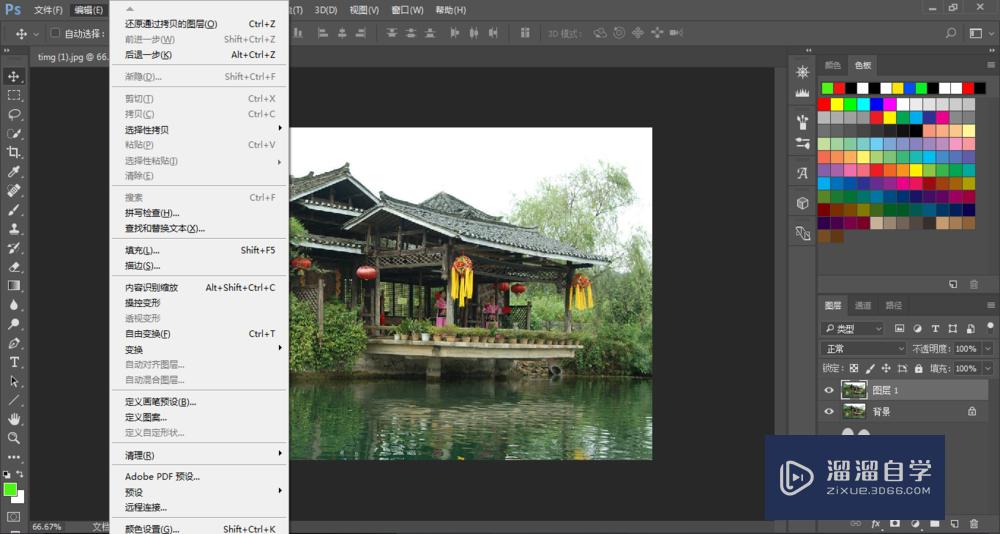
Task: Select the Line tool
Action: click(x=13, y=400)
